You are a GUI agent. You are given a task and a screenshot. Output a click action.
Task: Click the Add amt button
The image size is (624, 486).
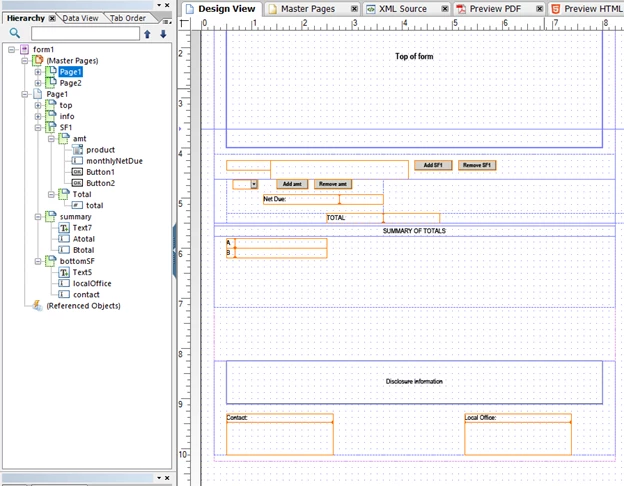click(292, 184)
